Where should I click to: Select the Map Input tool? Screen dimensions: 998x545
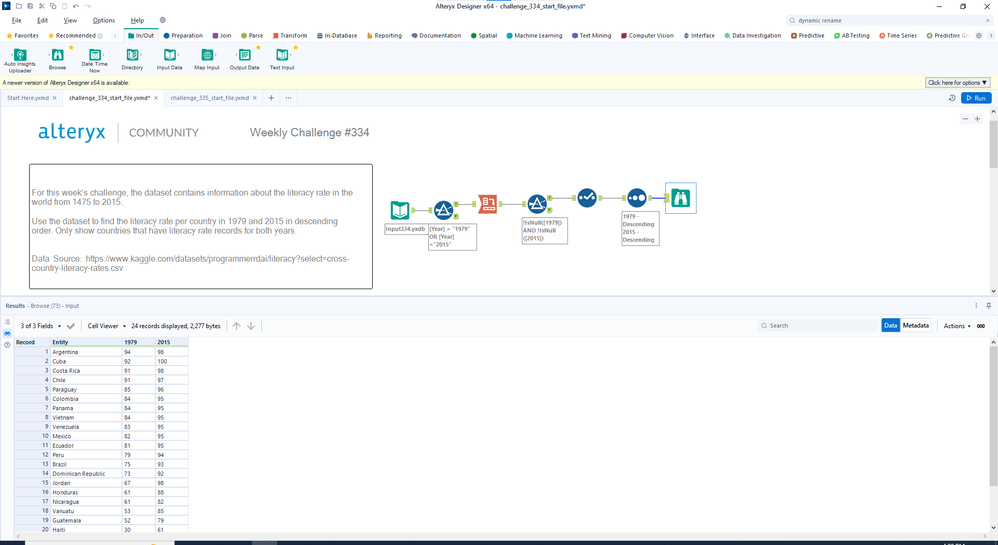(x=207, y=59)
